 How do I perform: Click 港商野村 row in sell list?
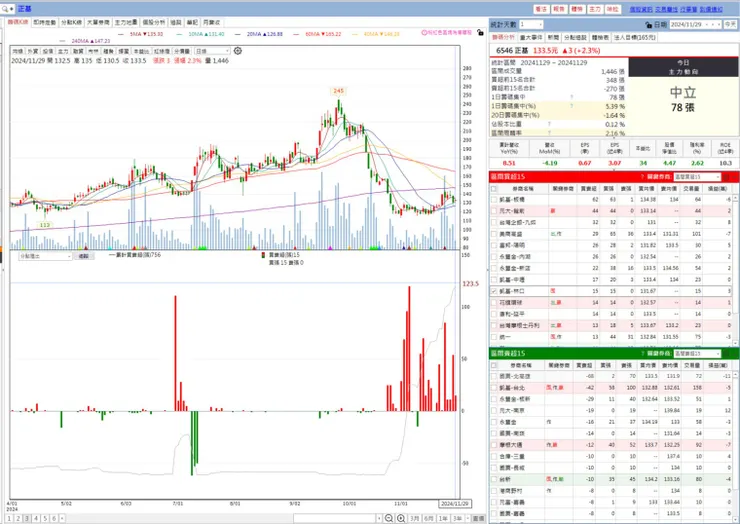coord(613,491)
